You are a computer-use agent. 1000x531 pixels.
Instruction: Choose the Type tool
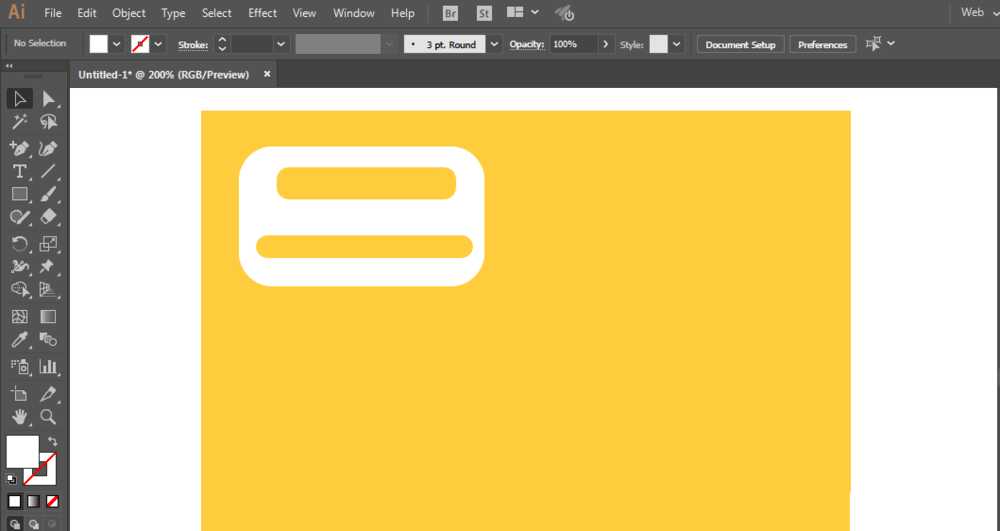19,171
